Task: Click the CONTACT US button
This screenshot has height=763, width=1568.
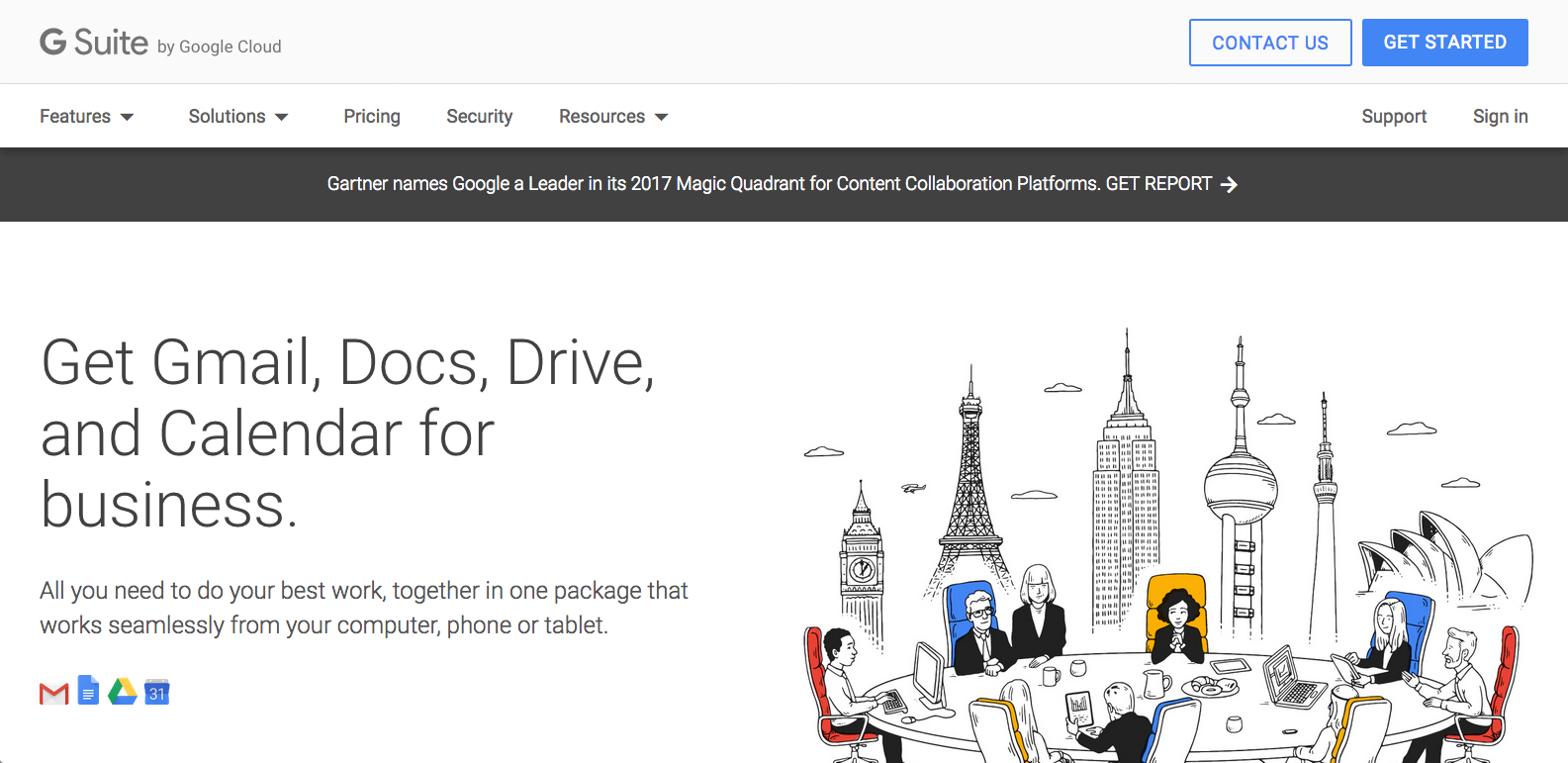Action: pyautogui.click(x=1270, y=43)
